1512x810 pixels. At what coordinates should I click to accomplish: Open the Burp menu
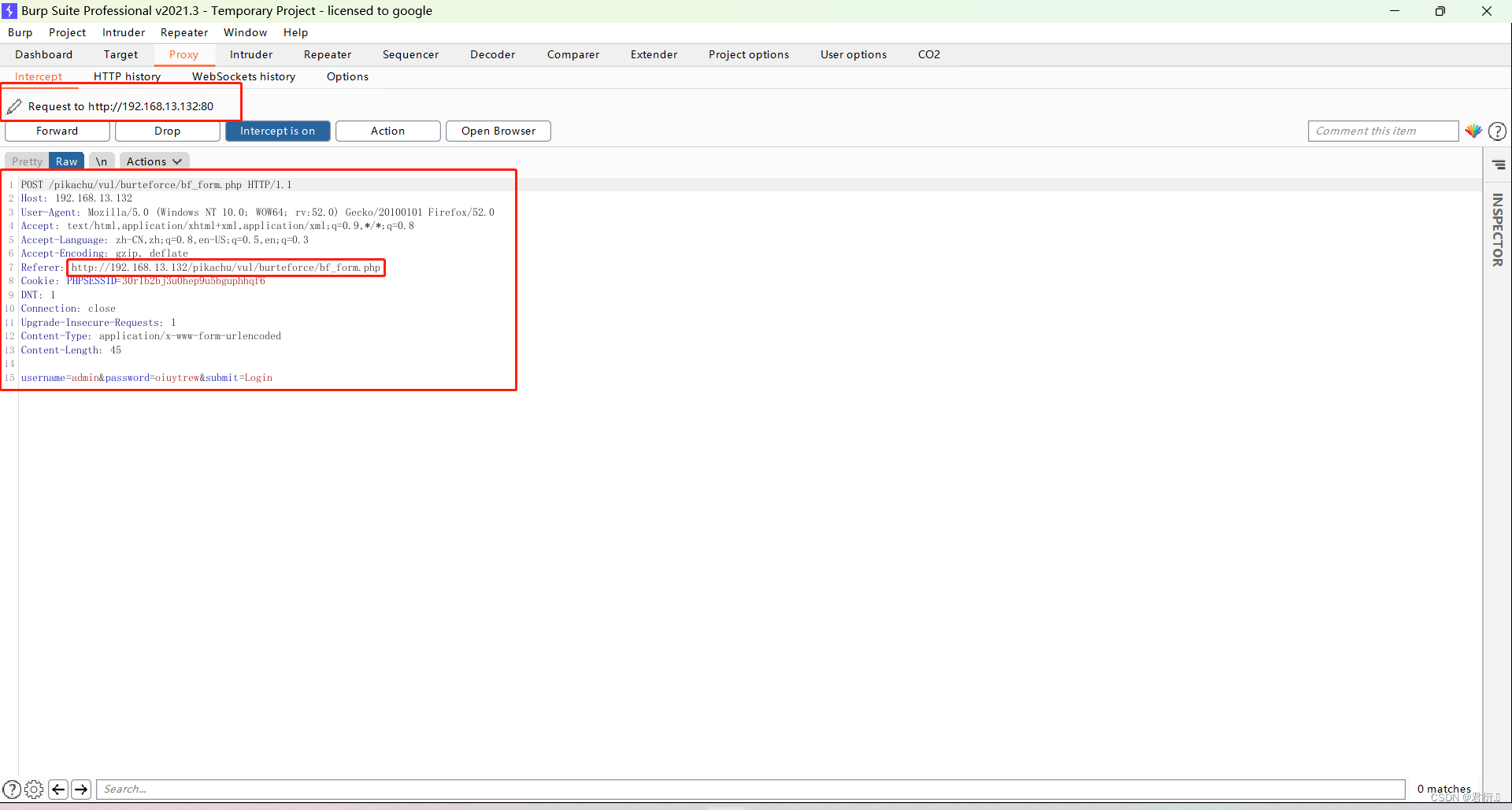[x=20, y=32]
